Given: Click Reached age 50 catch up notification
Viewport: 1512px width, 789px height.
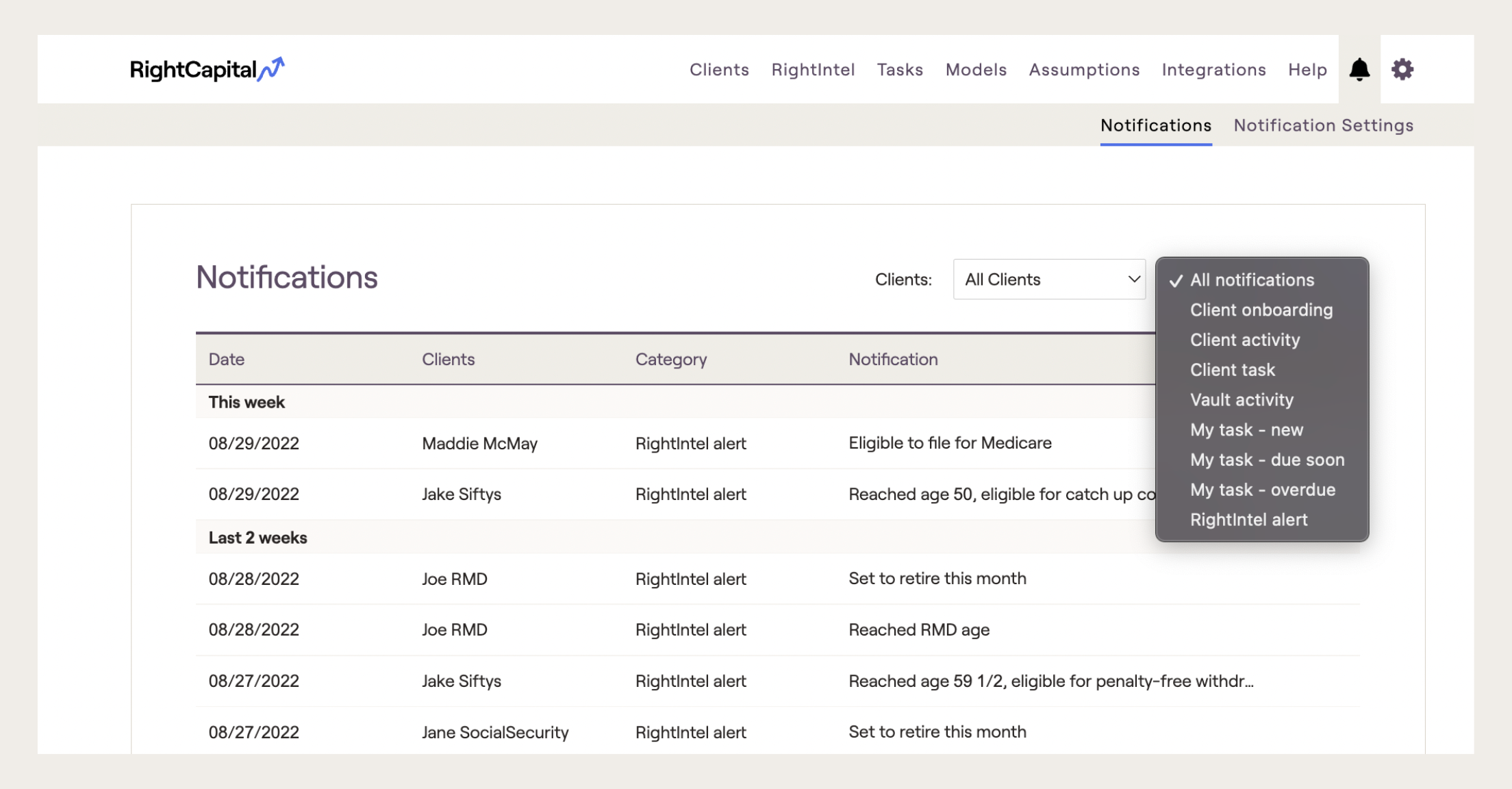Looking at the screenshot, I should [1002, 494].
